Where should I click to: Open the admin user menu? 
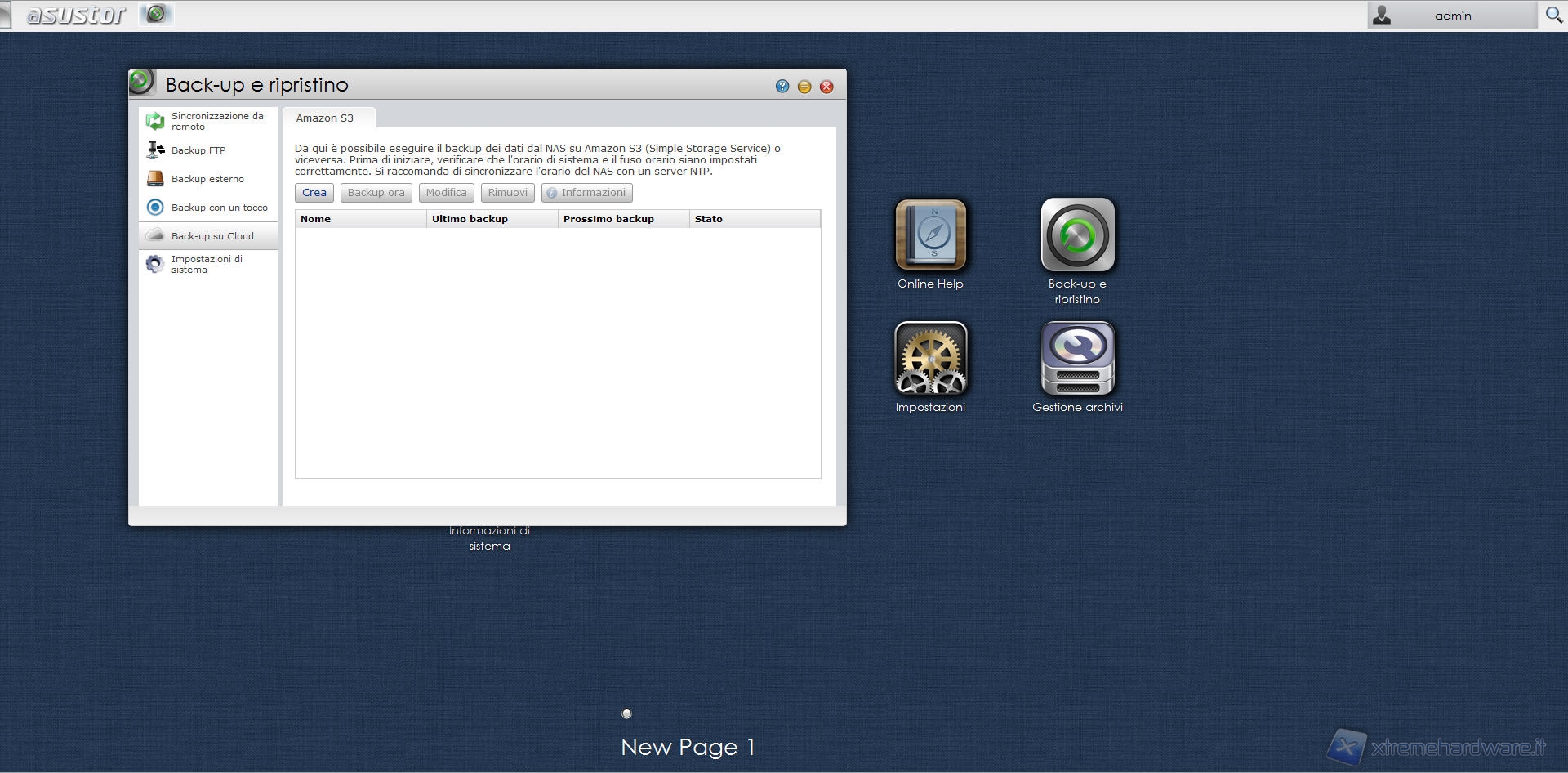(1451, 16)
